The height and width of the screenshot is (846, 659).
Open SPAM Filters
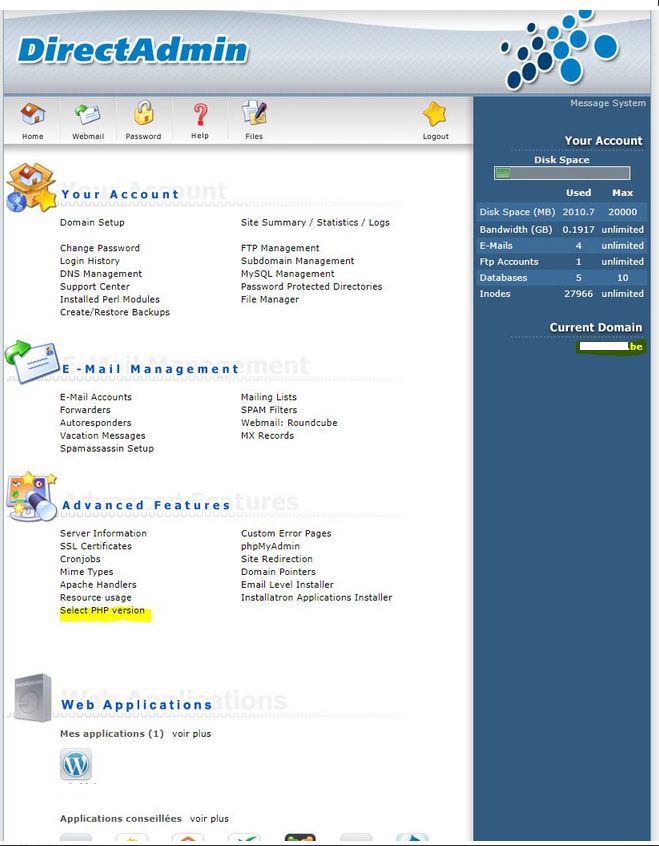pyautogui.click(x=269, y=410)
